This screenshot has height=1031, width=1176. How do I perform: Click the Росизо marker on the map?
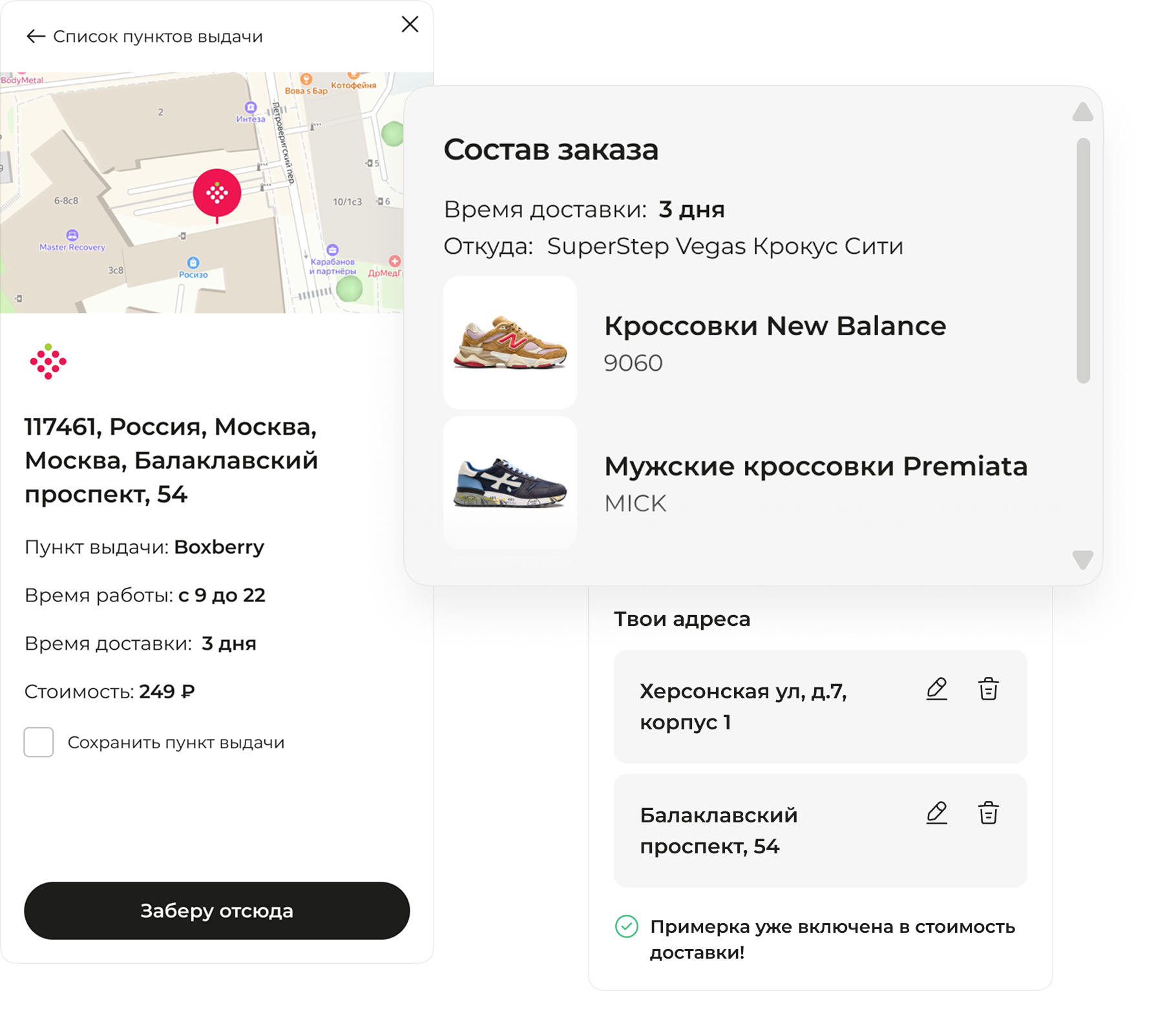click(193, 263)
